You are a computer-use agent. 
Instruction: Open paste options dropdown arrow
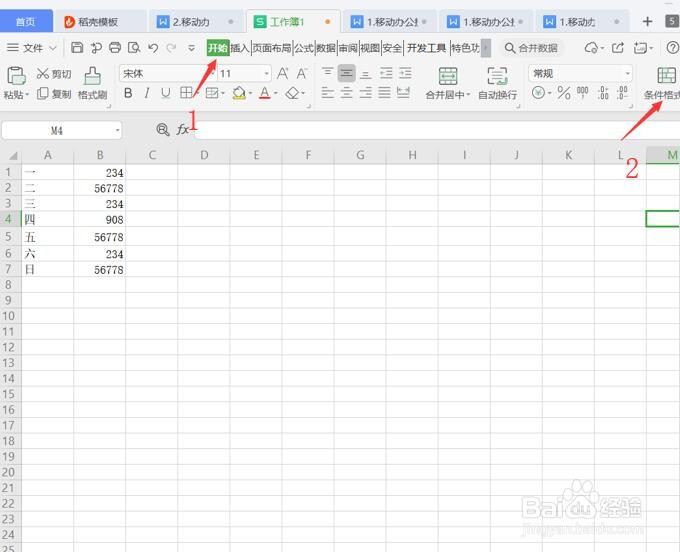tap(27, 94)
